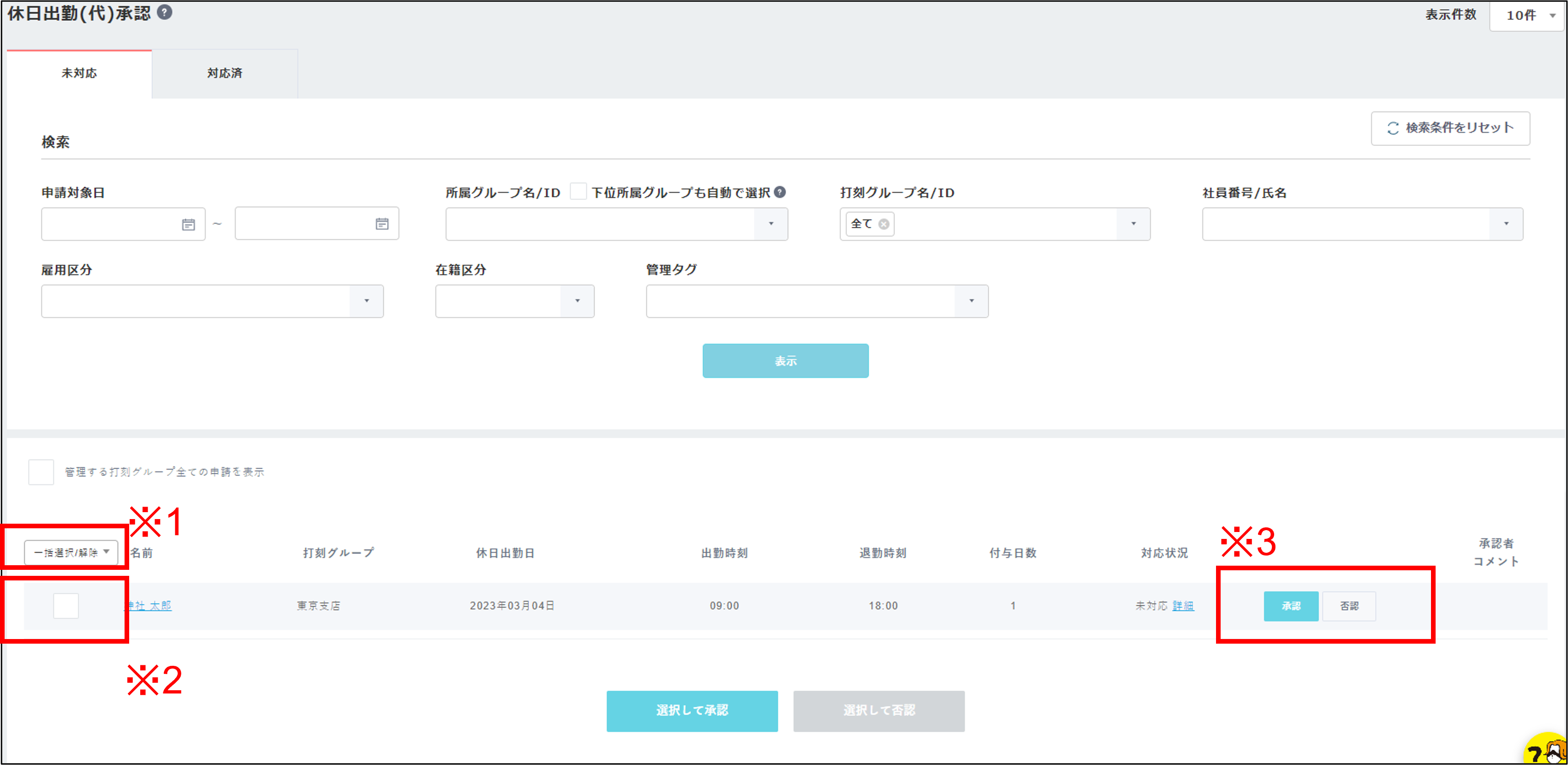Click help icon beside 下位所属グループ label

click(x=780, y=192)
